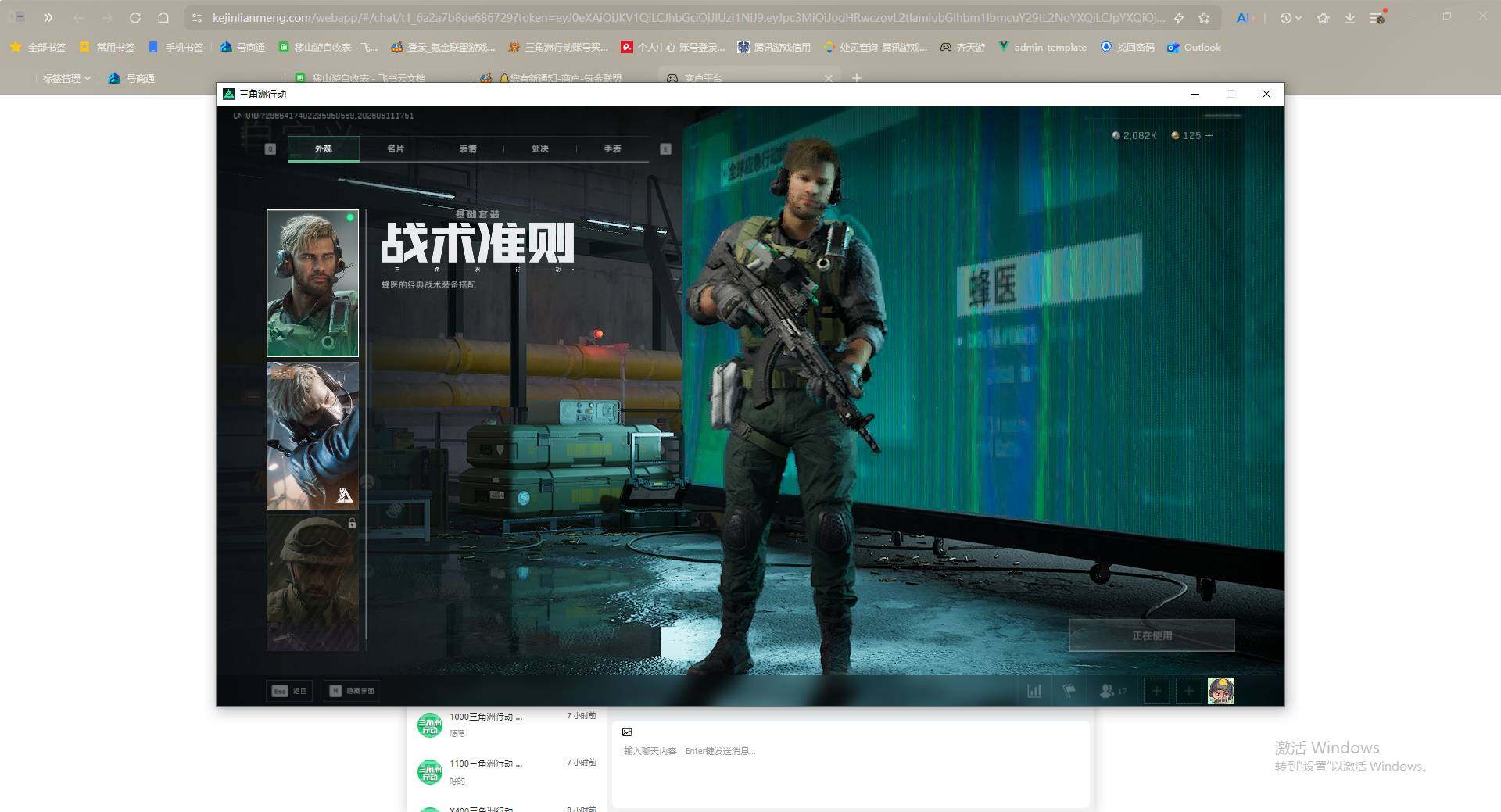Click the flag icon in game footer
The height and width of the screenshot is (812, 1501).
1069,691
